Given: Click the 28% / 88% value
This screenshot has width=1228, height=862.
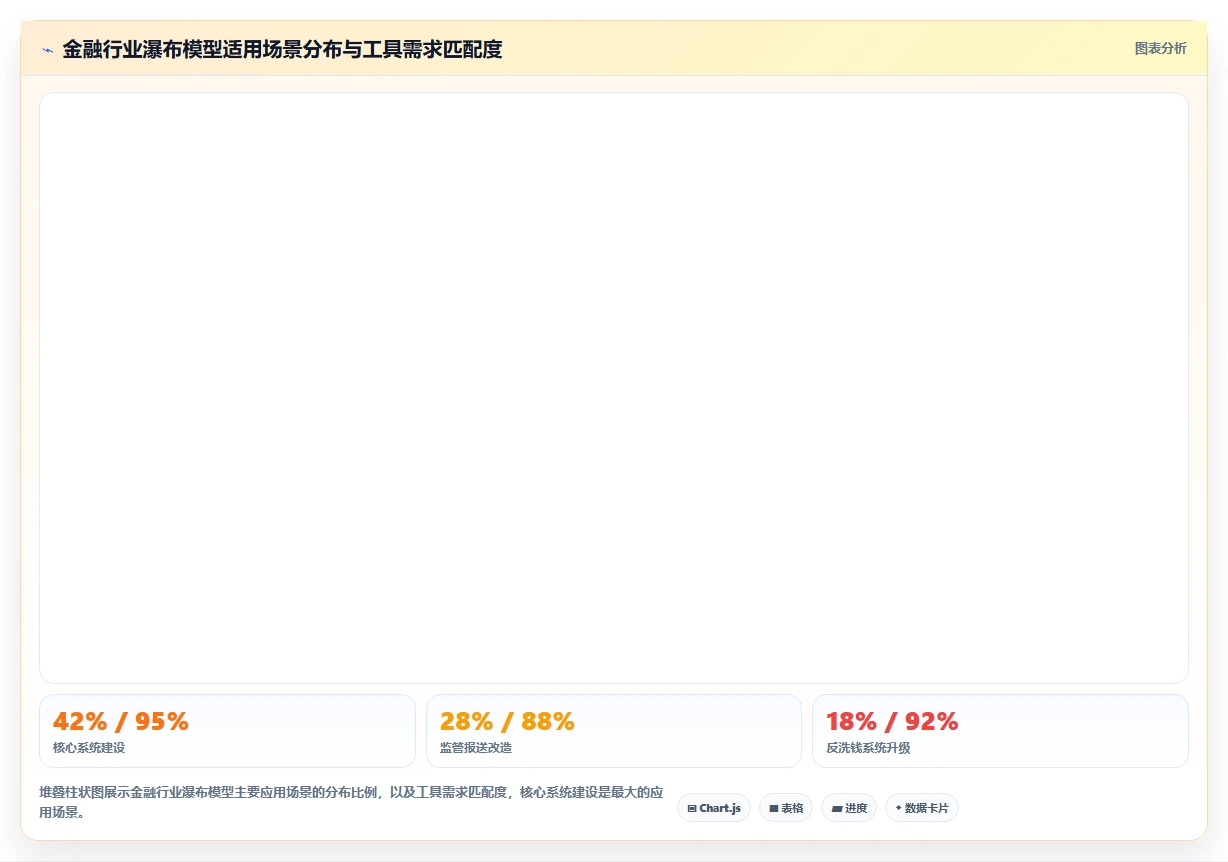Looking at the screenshot, I should tap(507, 722).
